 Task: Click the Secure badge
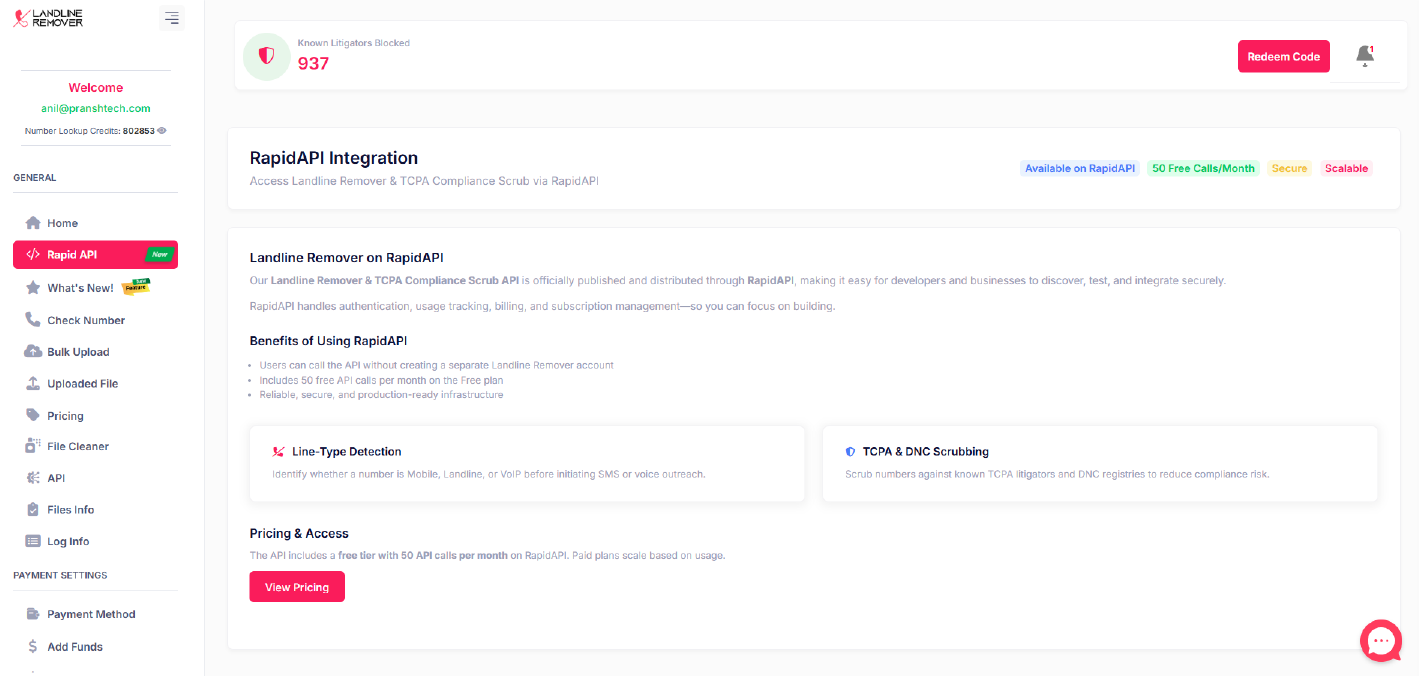click(x=1289, y=168)
